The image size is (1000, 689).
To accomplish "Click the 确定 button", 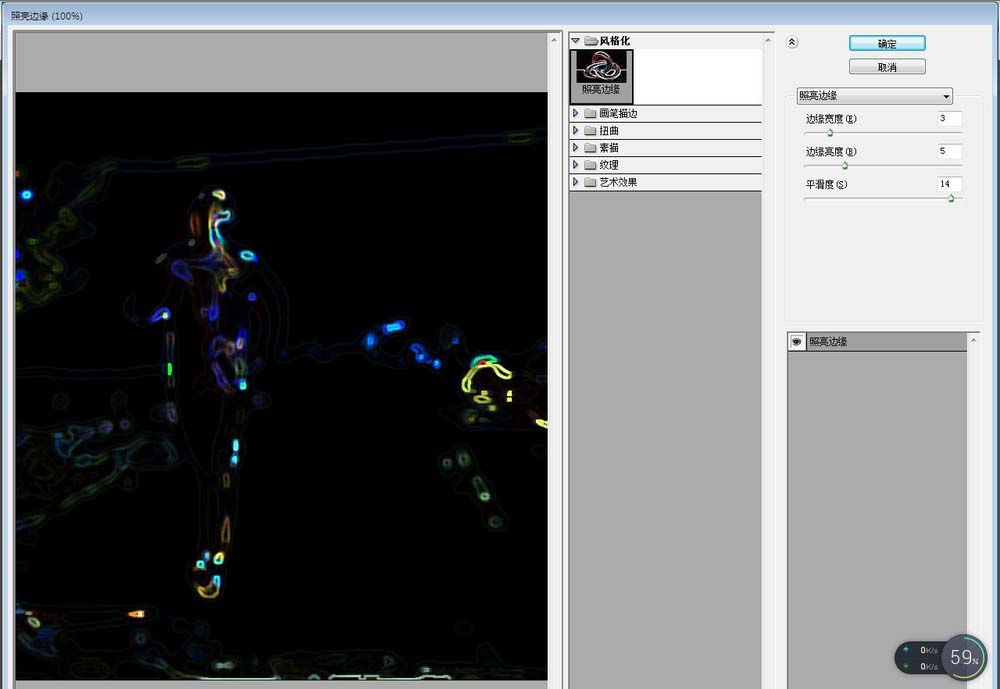I will (x=887, y=43).
